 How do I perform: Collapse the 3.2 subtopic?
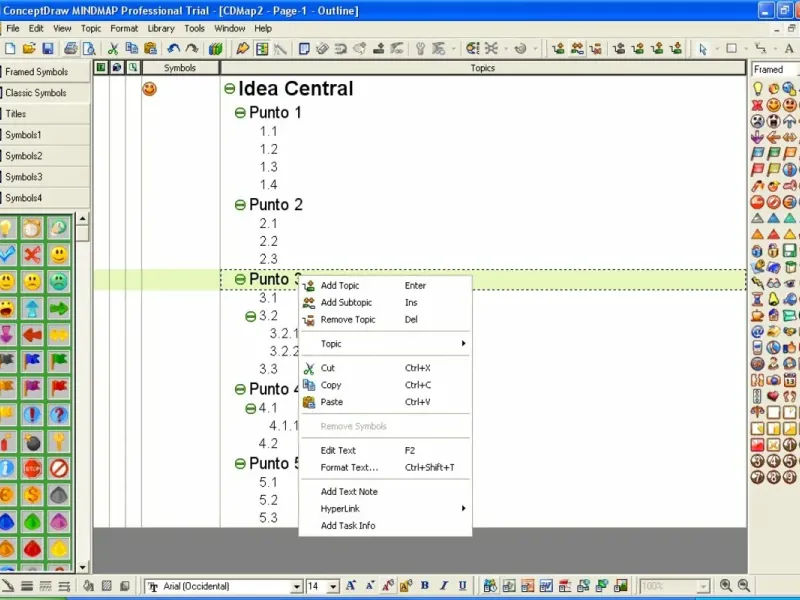250,317
